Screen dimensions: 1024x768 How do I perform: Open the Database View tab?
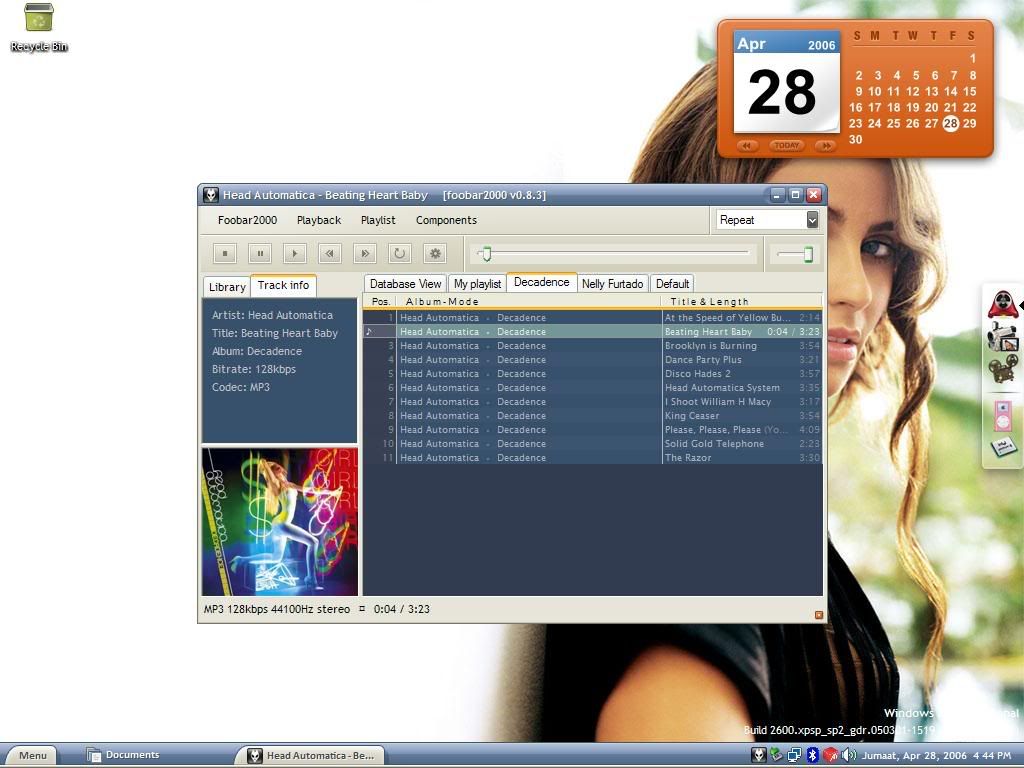[405, 284]
